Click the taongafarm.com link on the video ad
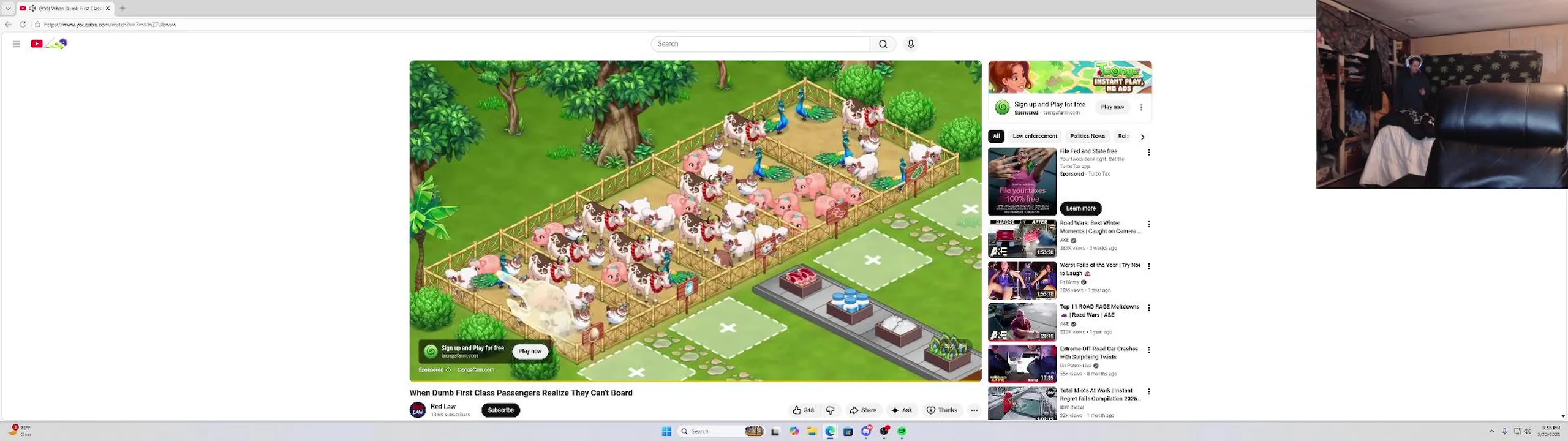This screenshot has height=441, width=1568. pyautogui.click(x=475, y=370)
